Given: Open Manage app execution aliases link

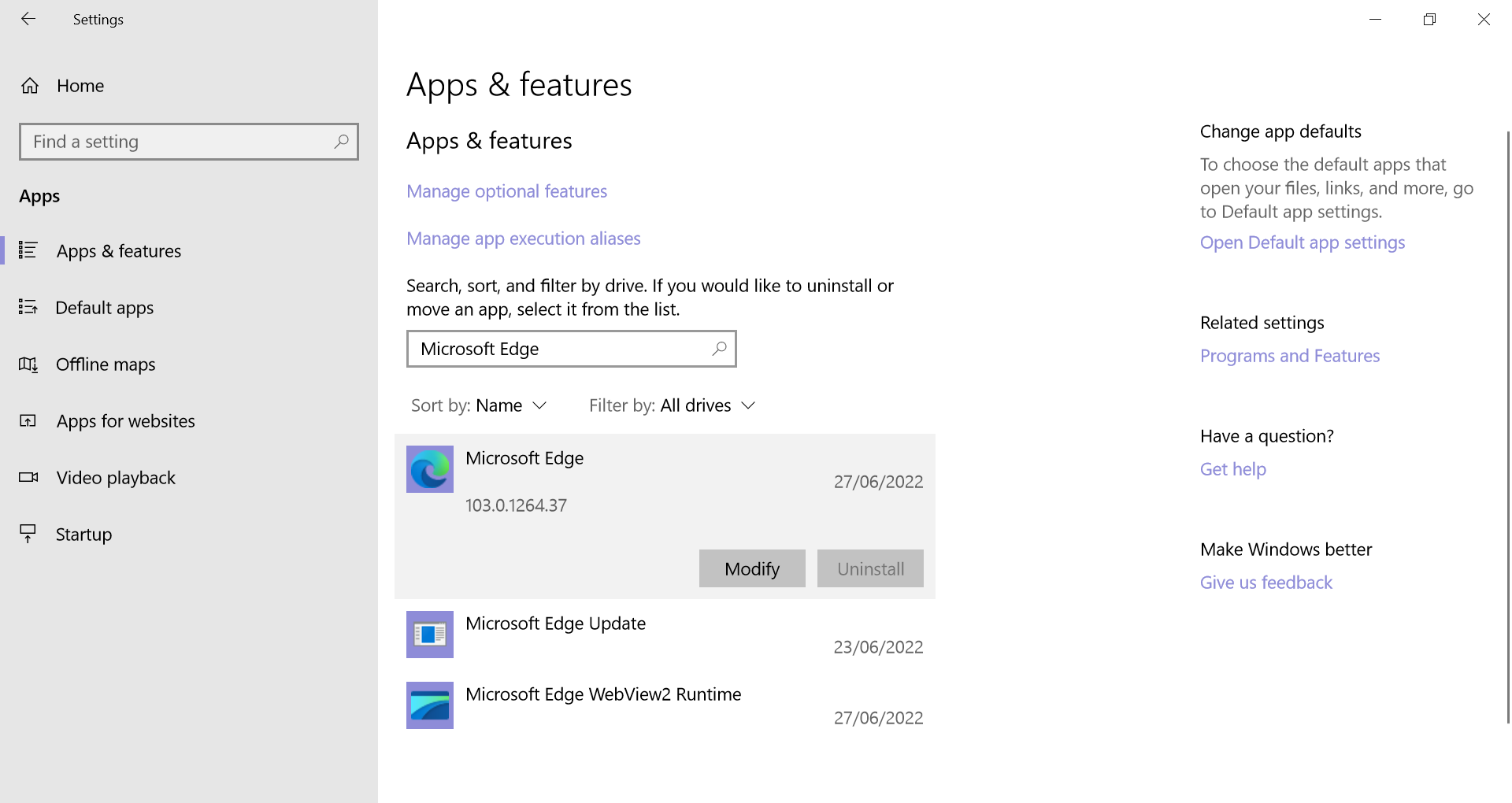Looking at the screenshot, I should (x=524, y=239).
